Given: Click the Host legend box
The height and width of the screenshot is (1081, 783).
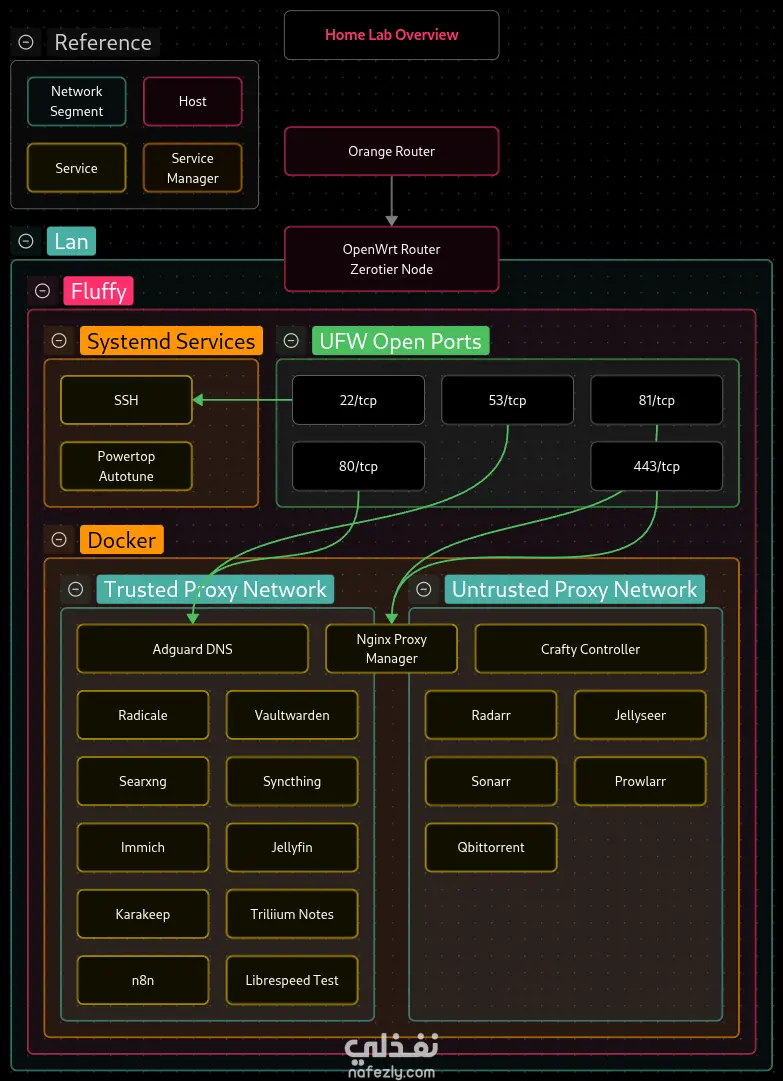Looking at the screenshot, I should [192, 101].
